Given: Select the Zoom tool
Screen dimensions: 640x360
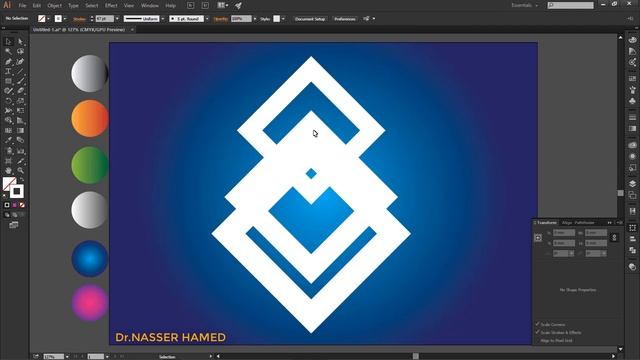Looking at the screenshot, I should point(20,171).
